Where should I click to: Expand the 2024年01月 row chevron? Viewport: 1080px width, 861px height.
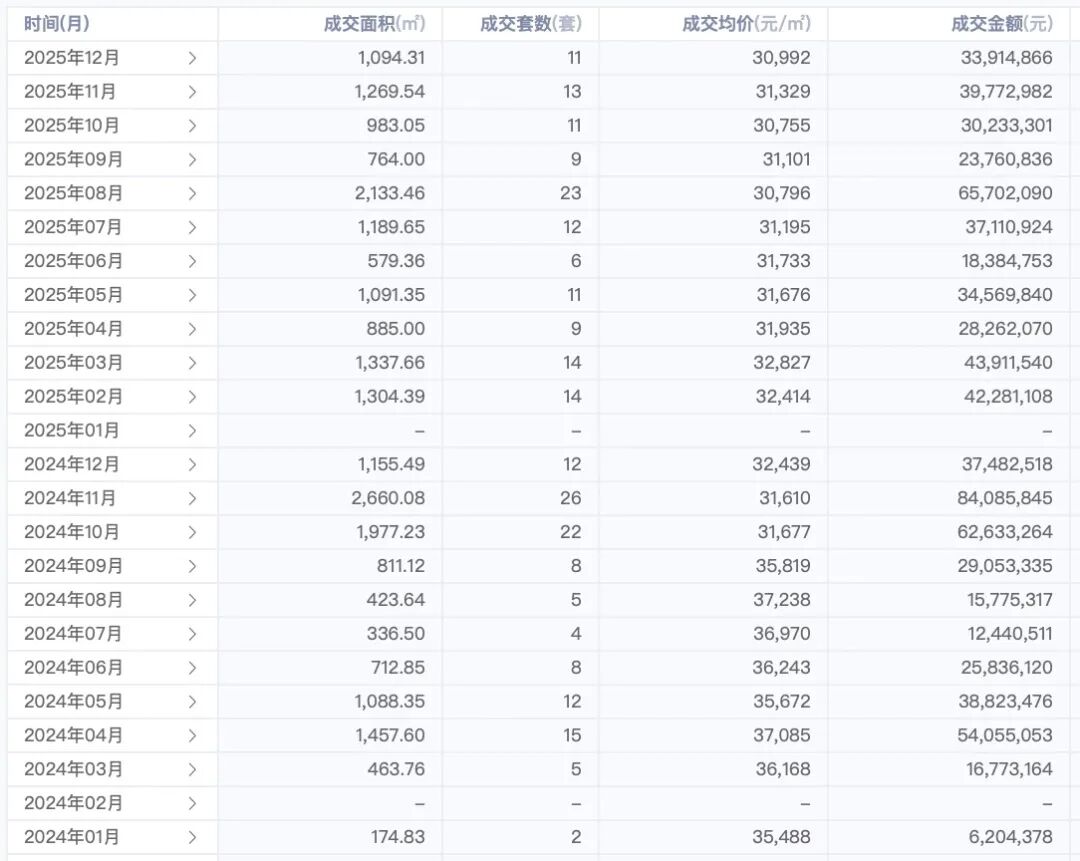click(192, 837)
